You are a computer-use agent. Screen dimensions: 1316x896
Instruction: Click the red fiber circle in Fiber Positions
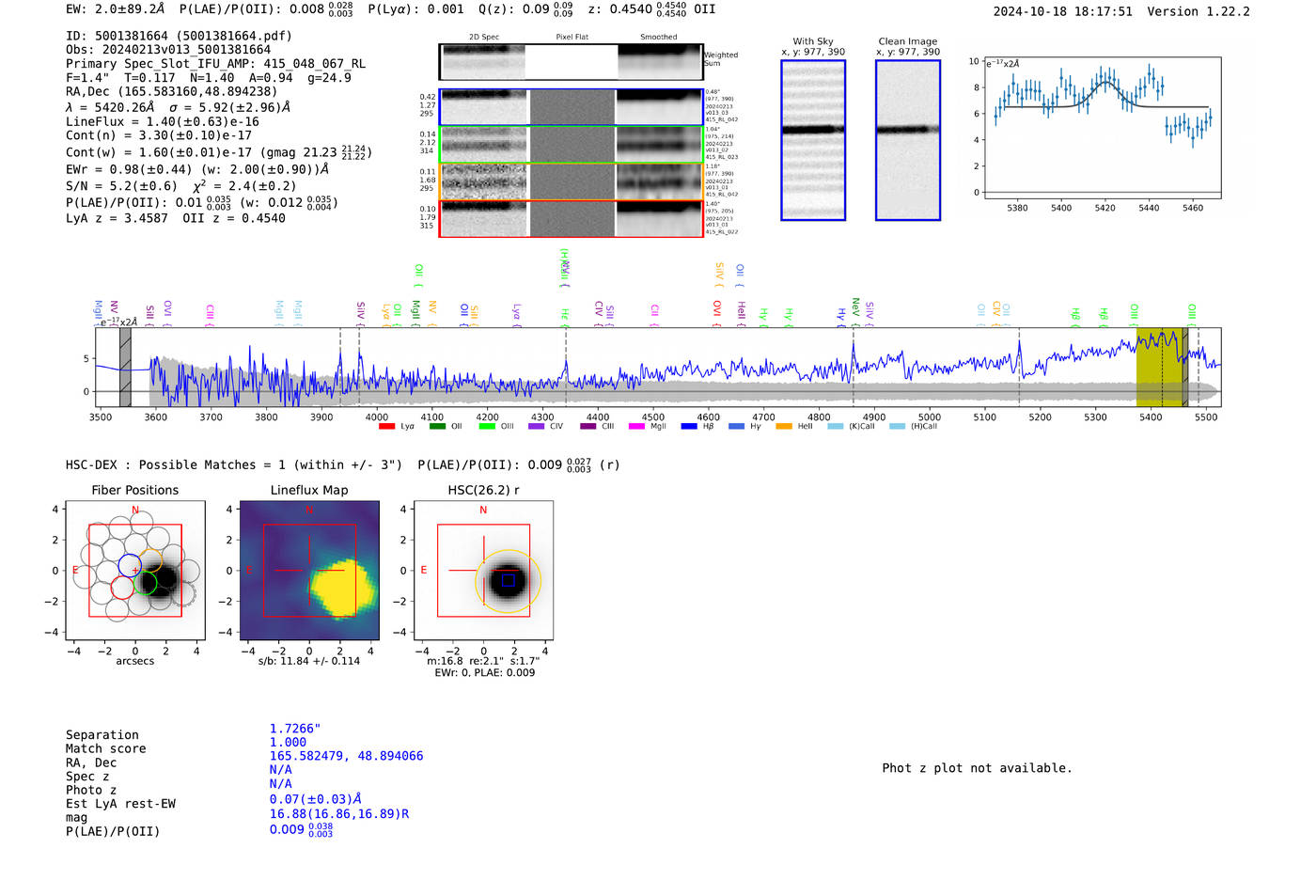[x=123, y=588]
